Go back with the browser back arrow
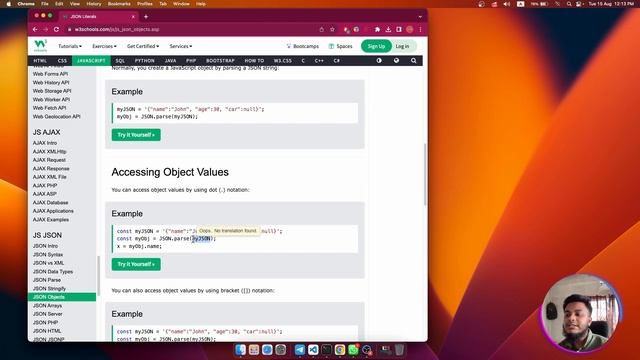Image resolution: width=640 pixels, height=360 pixels. (35, 29)
